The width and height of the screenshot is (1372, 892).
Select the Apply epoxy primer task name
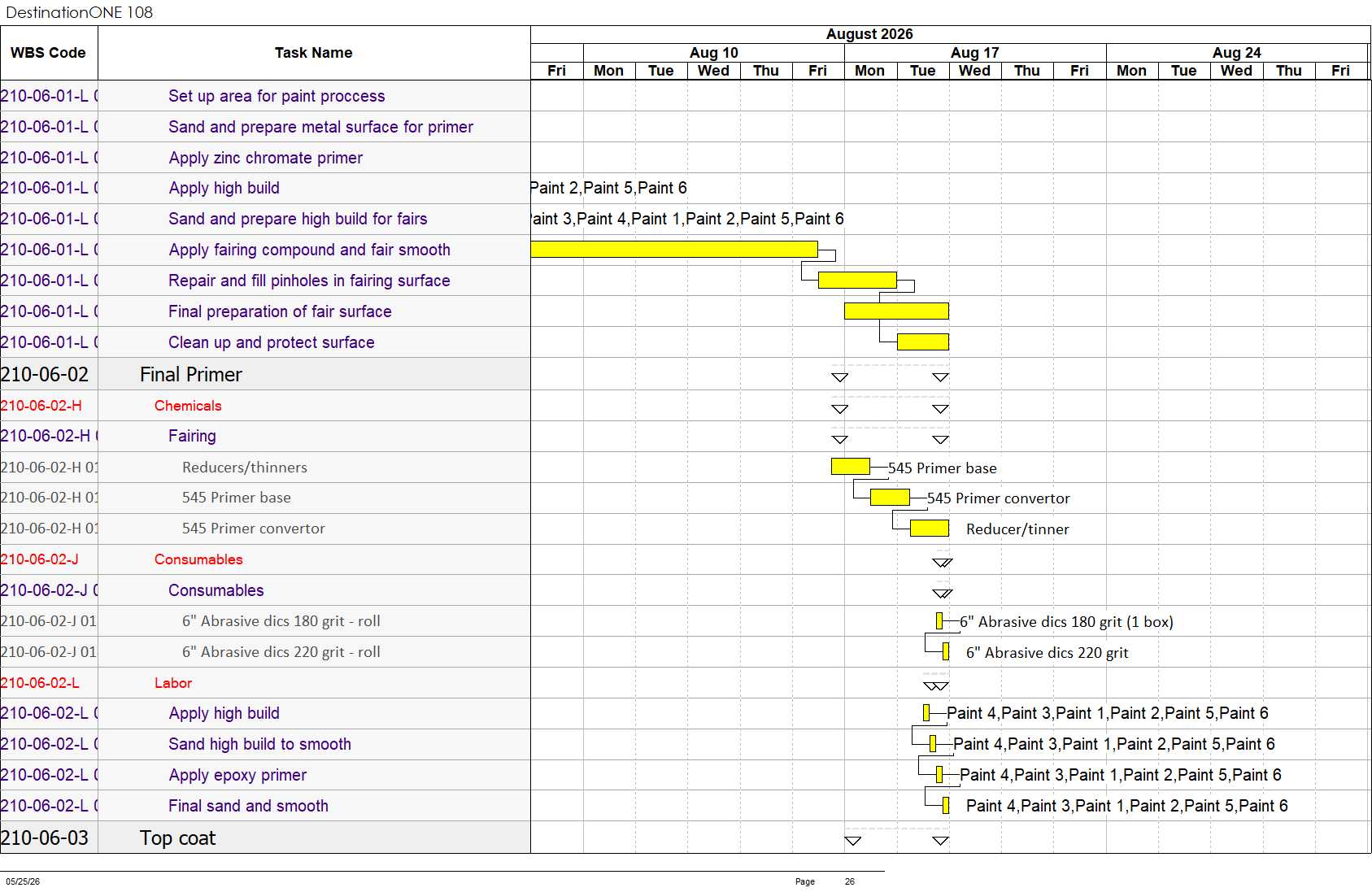237,775
